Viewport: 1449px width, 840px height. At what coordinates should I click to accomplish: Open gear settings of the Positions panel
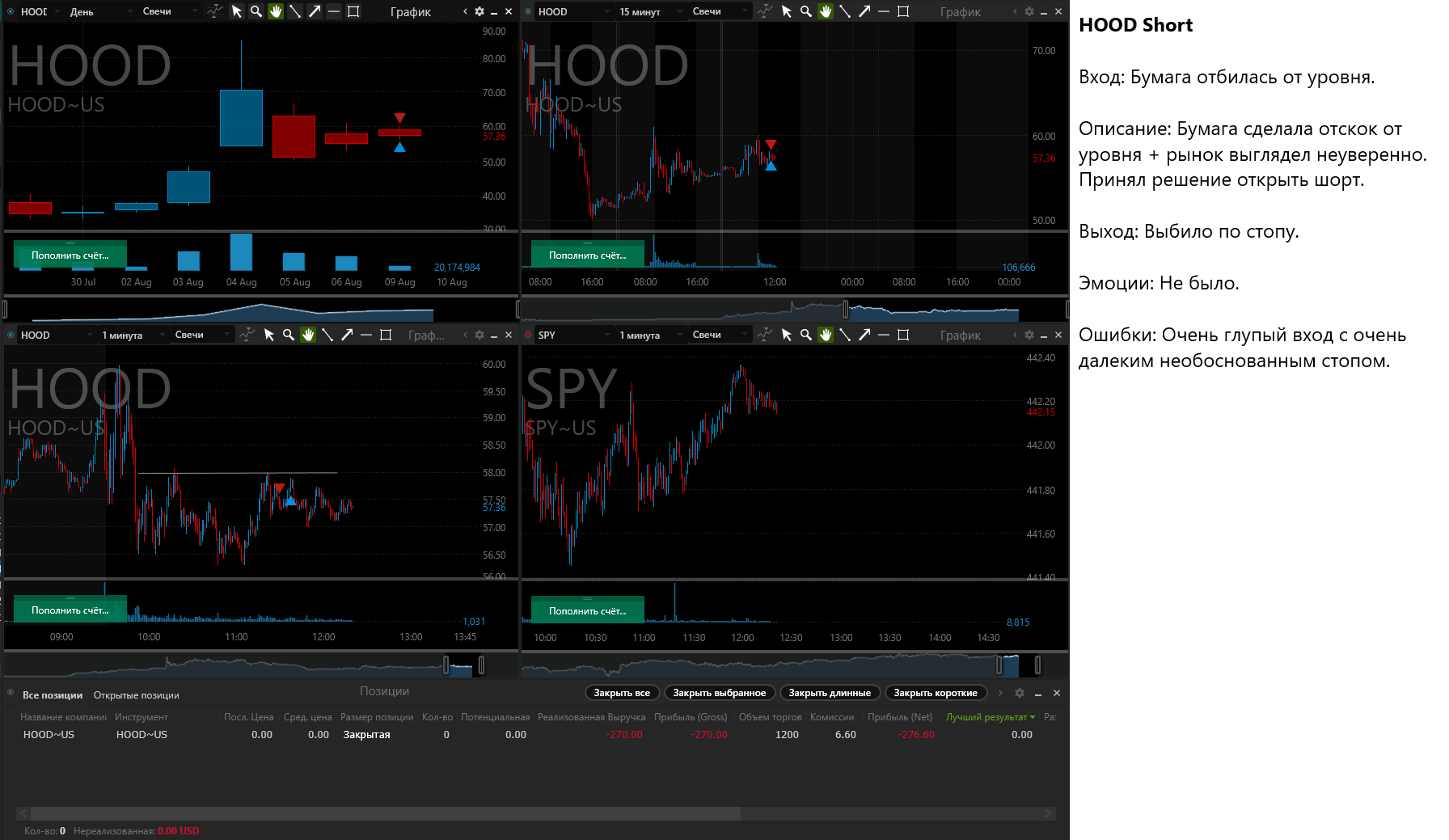[1020, 693]
